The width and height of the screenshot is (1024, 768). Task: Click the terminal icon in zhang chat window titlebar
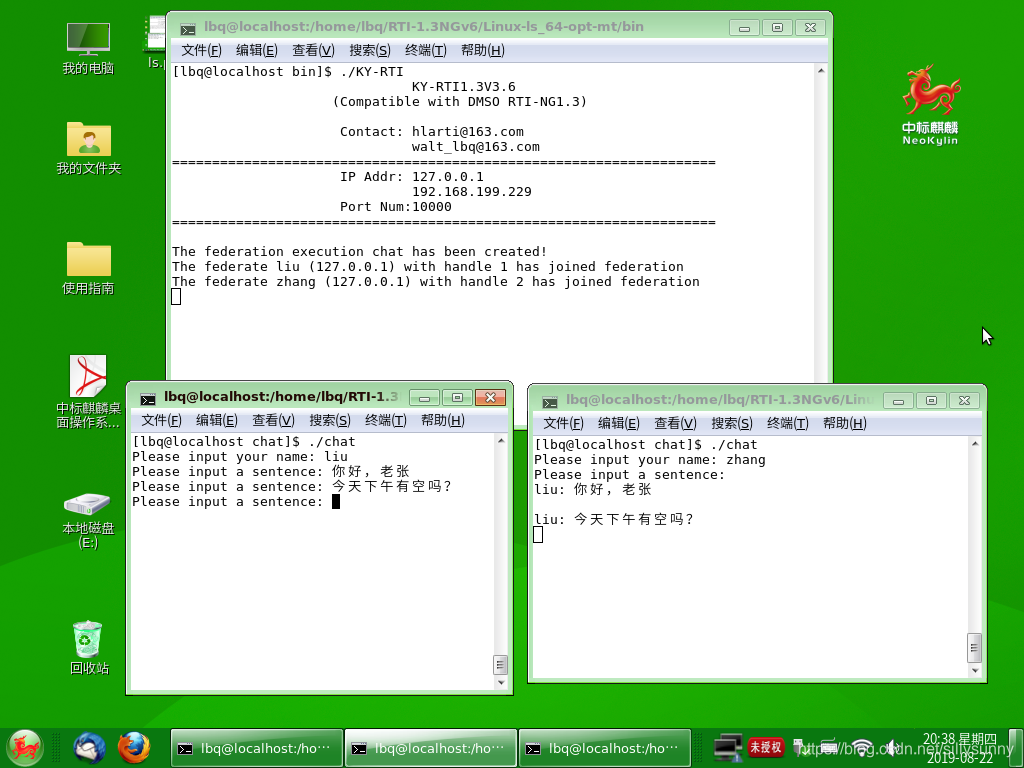pyautogui.click(x=550, y=401)
